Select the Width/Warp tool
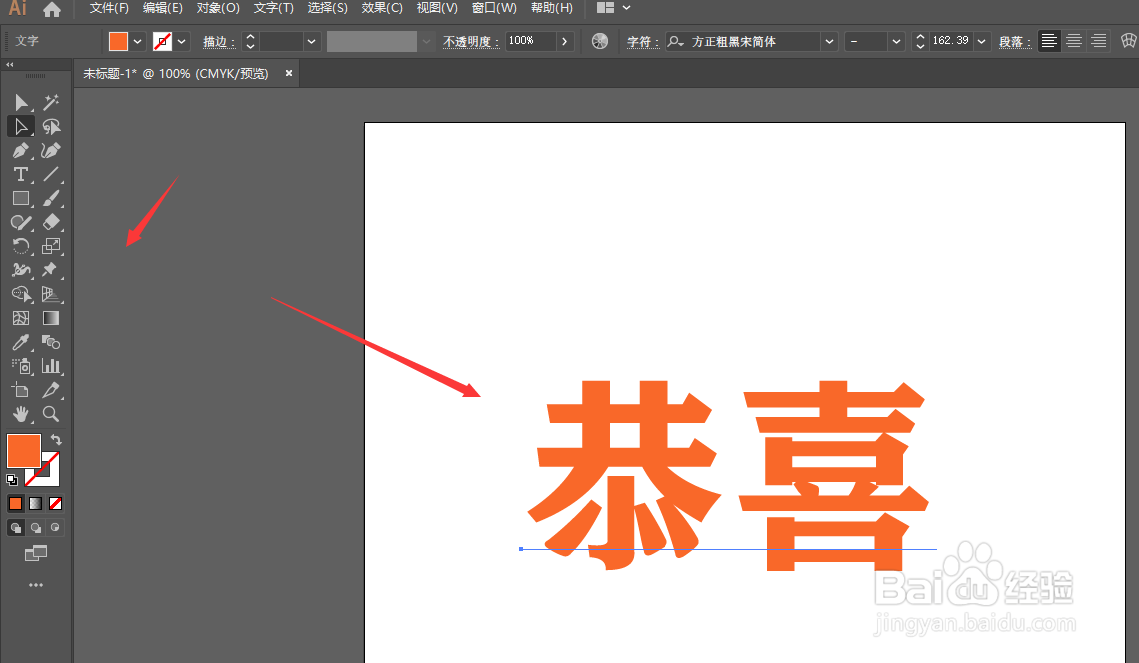This screenshot has height=663, width=1139. (x=21, y=270)
